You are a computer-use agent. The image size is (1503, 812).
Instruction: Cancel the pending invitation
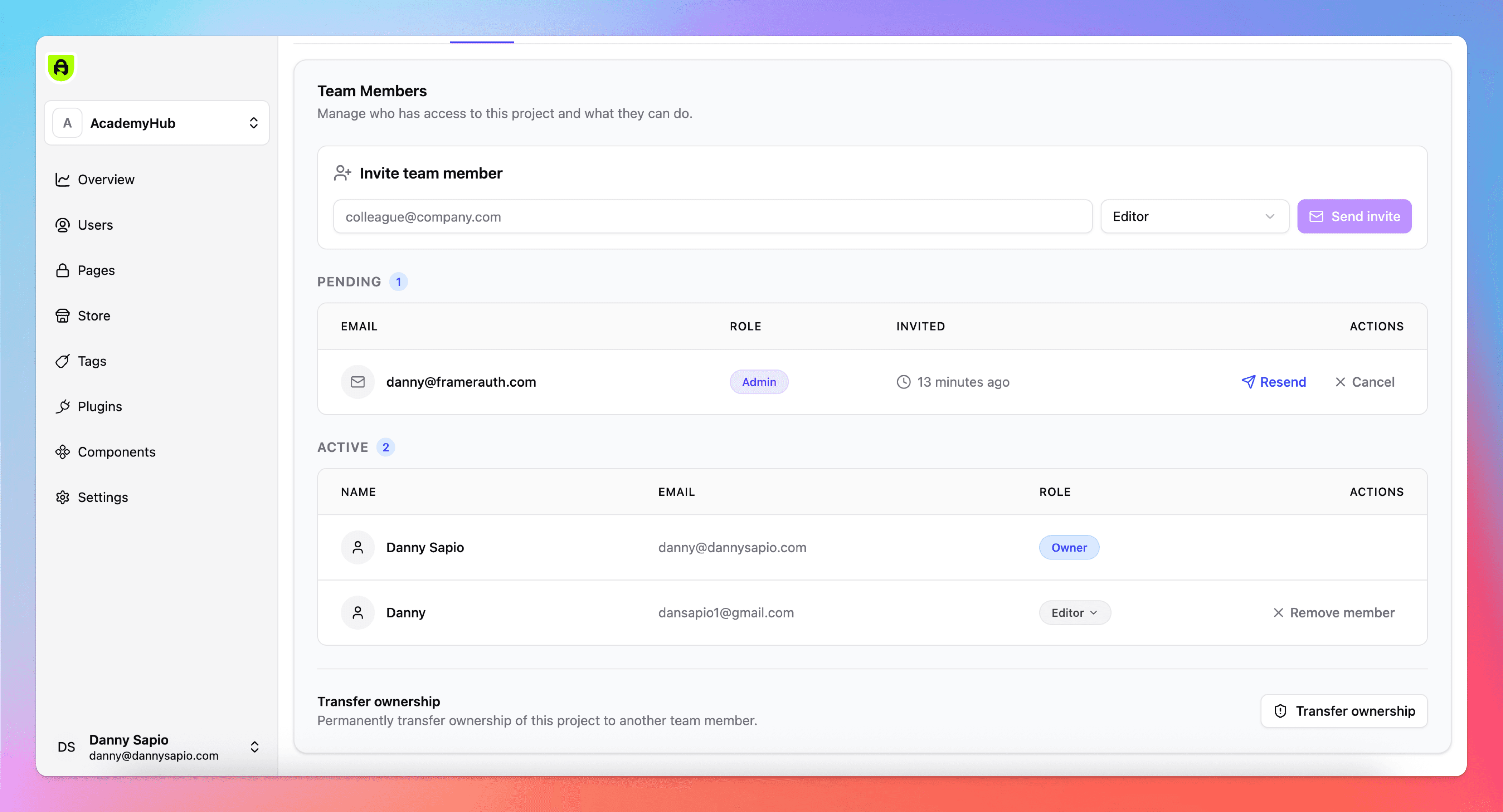click(x=1364, y=382)
